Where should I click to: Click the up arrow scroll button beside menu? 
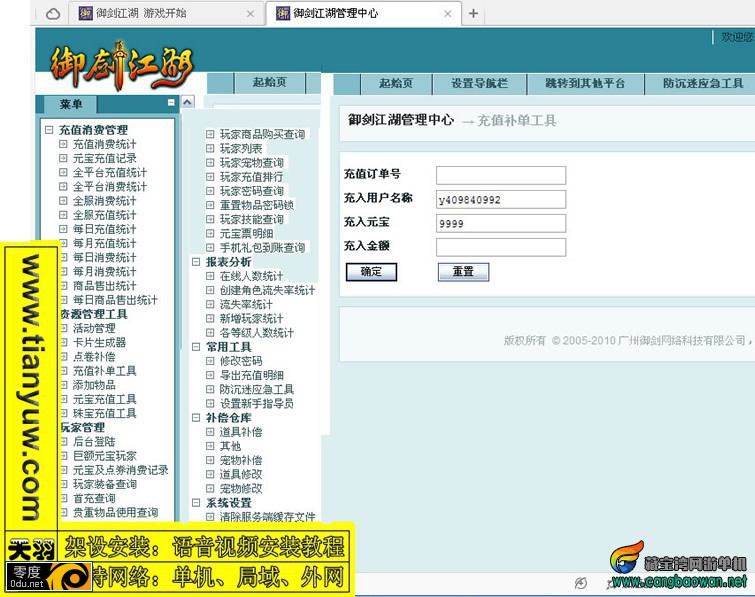187,102
